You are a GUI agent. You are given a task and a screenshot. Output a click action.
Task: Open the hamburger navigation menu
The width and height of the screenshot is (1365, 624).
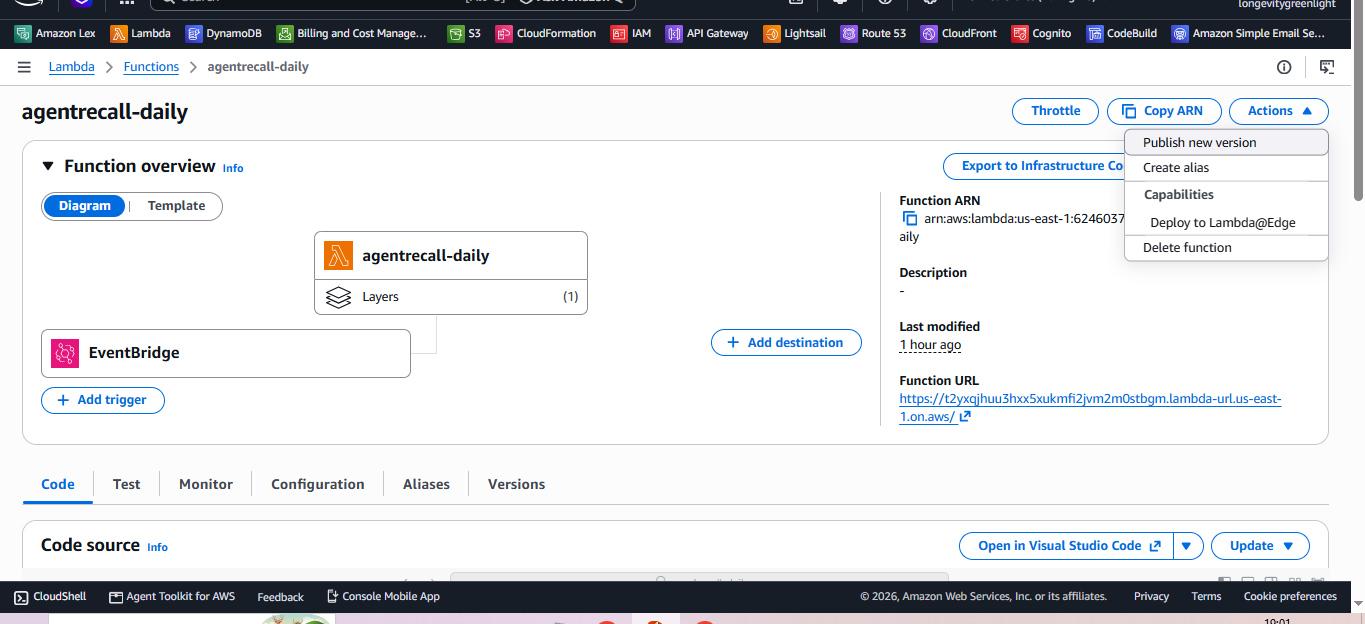[24, 67]
